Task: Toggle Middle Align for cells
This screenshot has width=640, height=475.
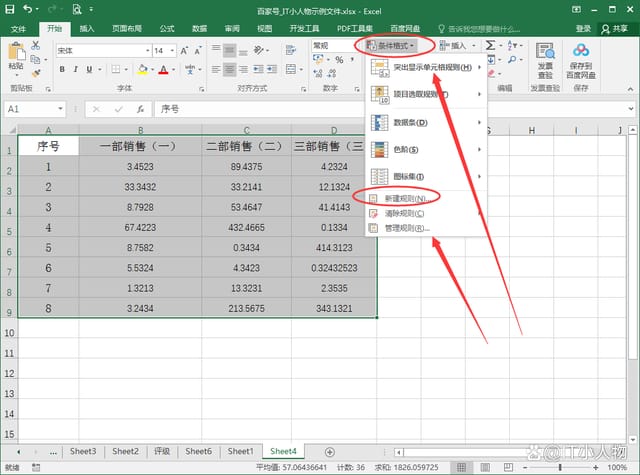Action: point(229,51)
